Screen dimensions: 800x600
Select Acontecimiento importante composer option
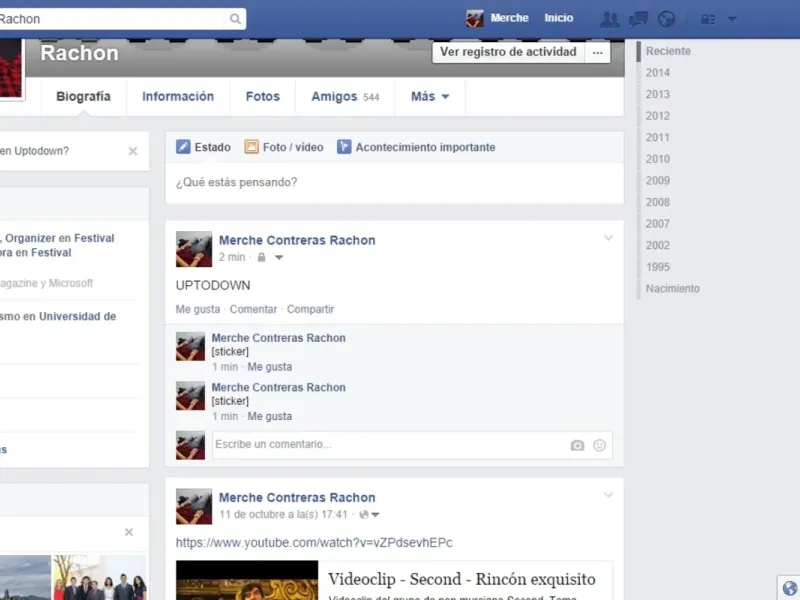pos(416,147)
